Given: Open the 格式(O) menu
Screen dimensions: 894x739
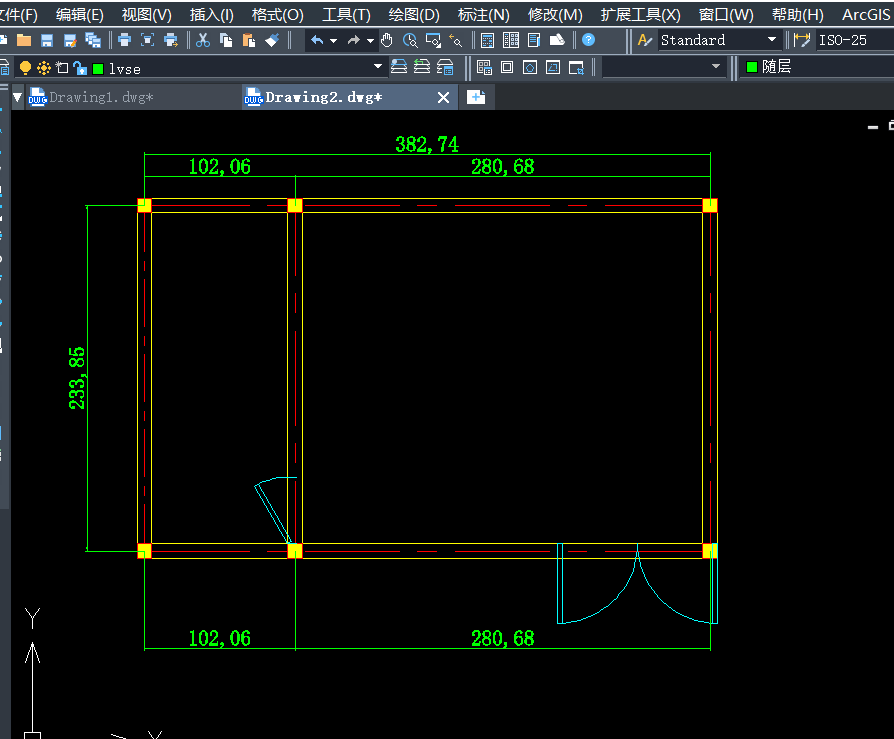Looking at the screenshot, I should pyautogui.click(x=278, y=14).
